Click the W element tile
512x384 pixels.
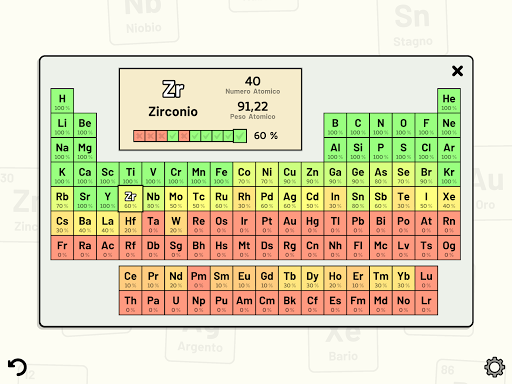click(x=176, y=223)
